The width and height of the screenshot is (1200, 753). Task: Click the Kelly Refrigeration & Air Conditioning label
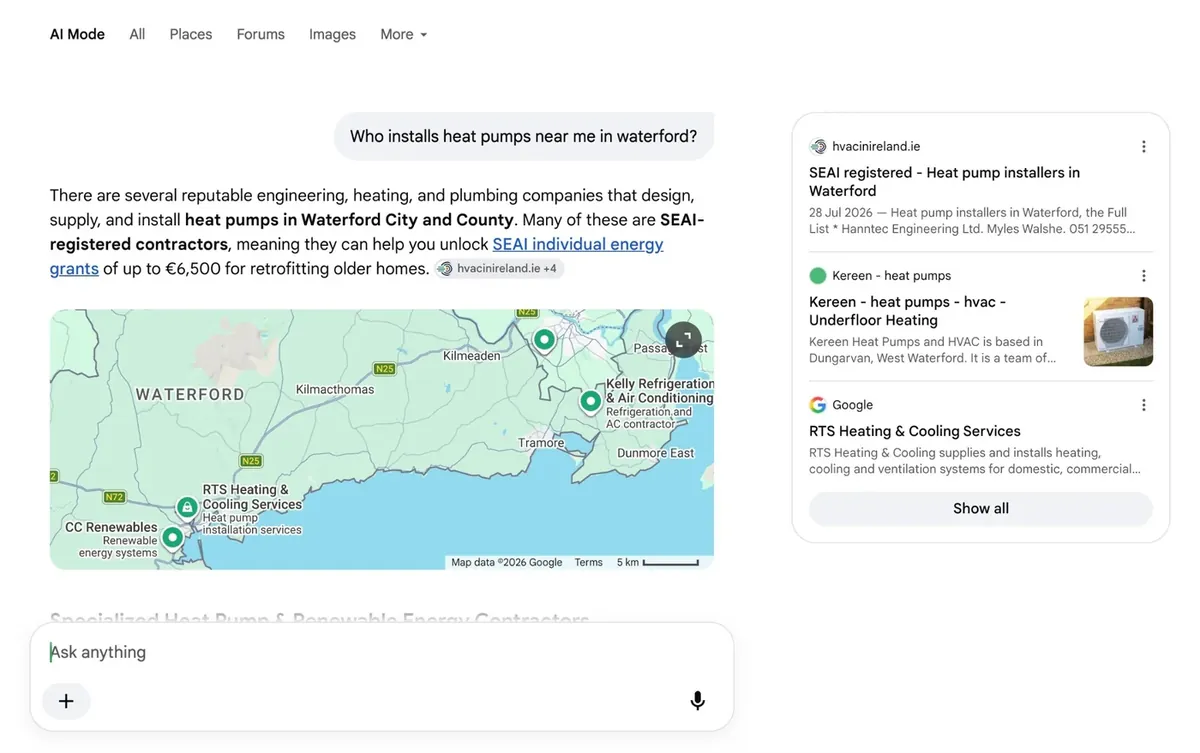coord(660,391)
